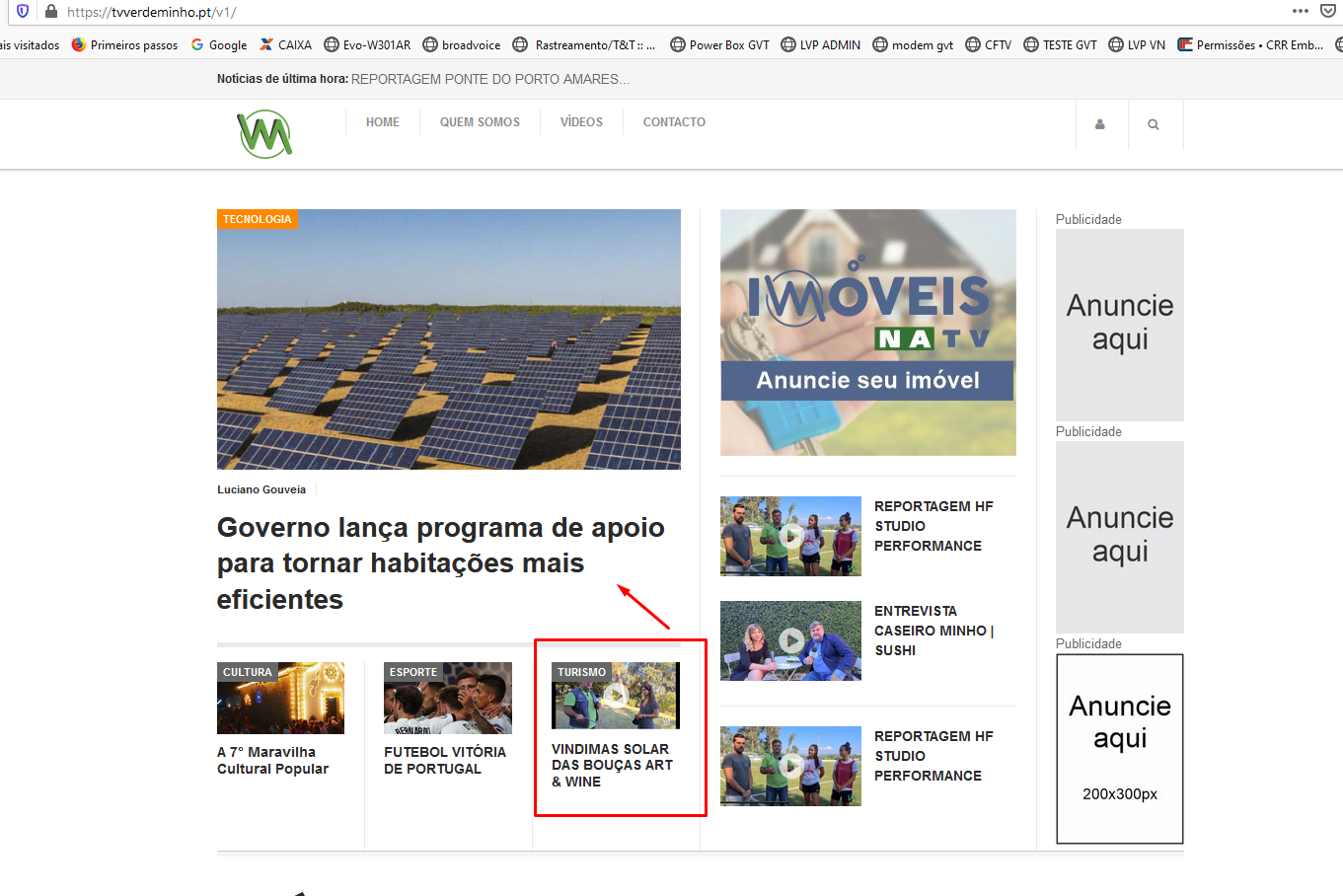Go to the HOME menu item
This screenshot has height=896, width=1343.
[382, 122]
